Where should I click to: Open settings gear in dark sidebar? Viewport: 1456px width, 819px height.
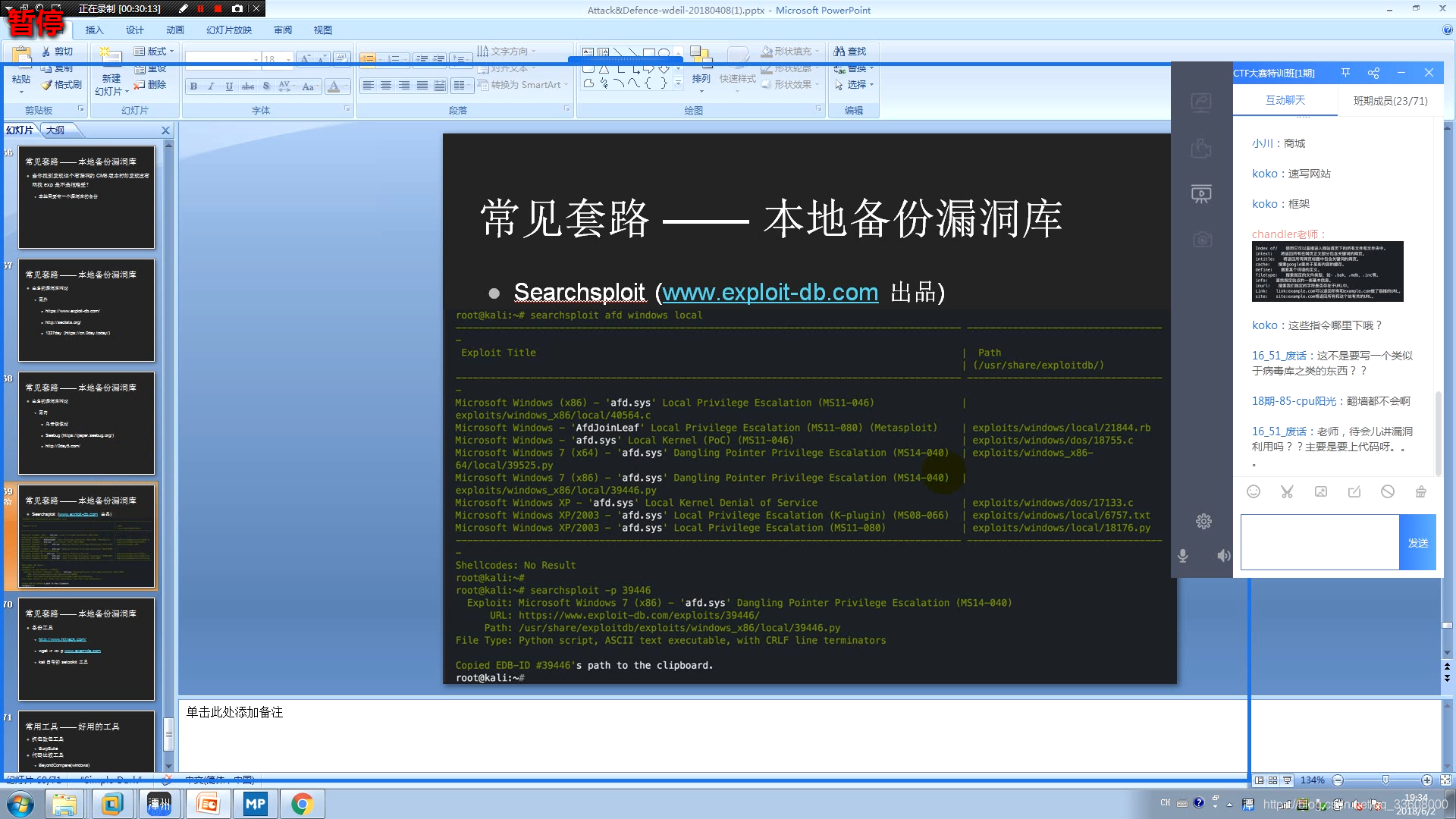[1203, 521]
